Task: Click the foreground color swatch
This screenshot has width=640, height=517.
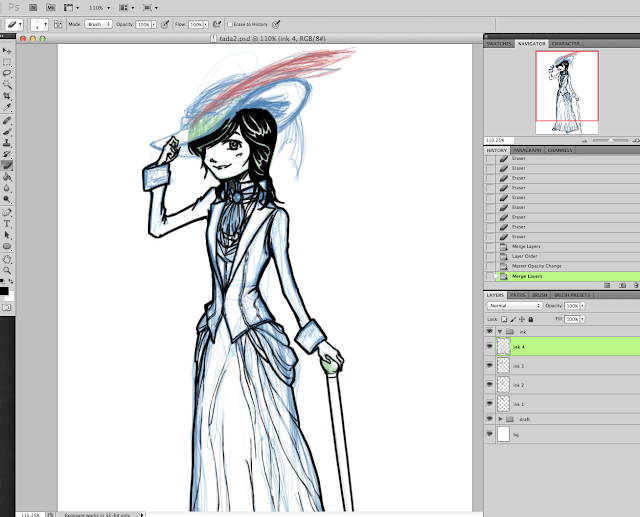Action: [x=5, y=290]
